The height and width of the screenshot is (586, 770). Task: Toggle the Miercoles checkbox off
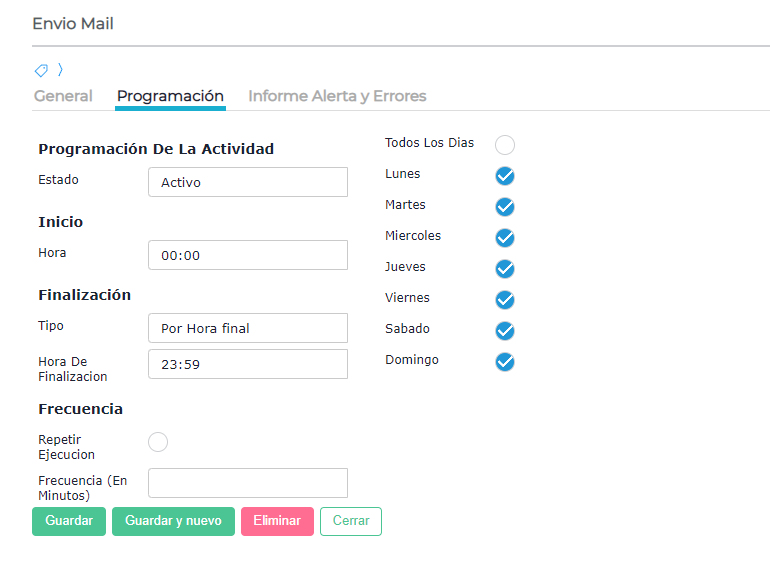505,238
